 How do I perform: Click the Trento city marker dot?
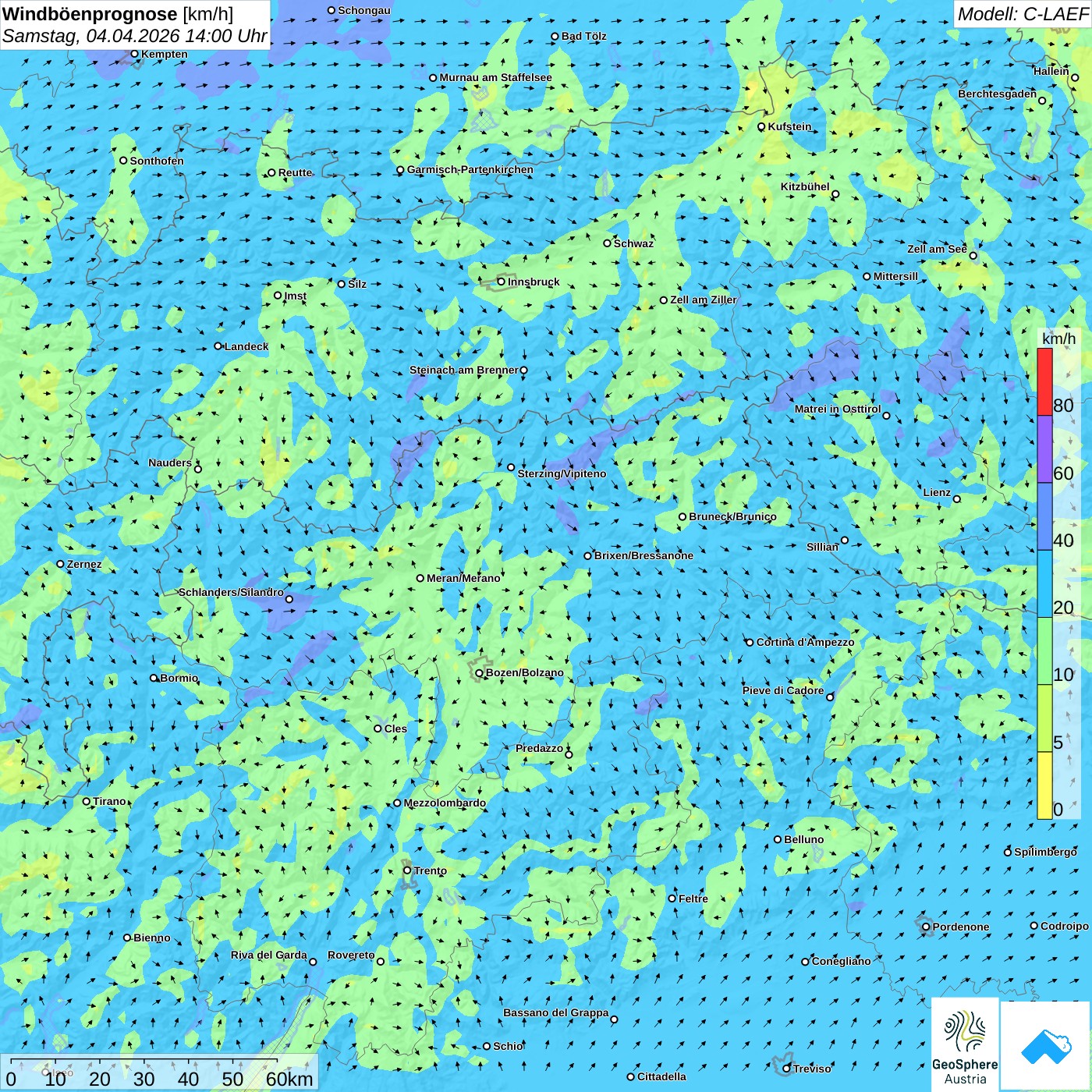(x=407, y=870)
